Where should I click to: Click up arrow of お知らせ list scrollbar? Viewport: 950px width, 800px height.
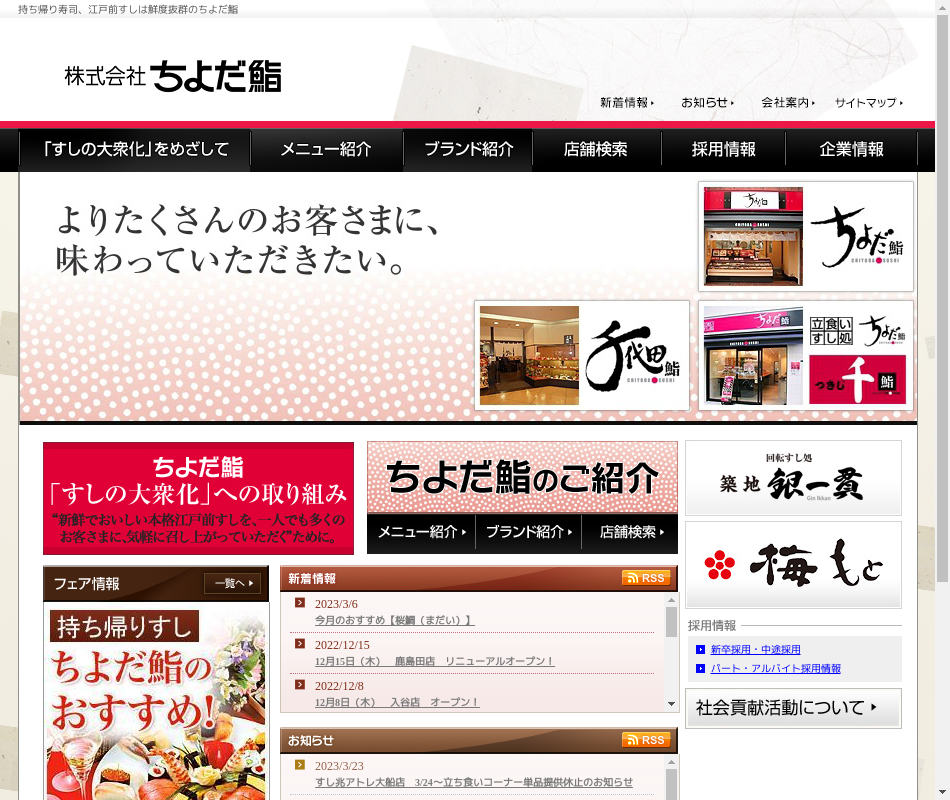671,762
